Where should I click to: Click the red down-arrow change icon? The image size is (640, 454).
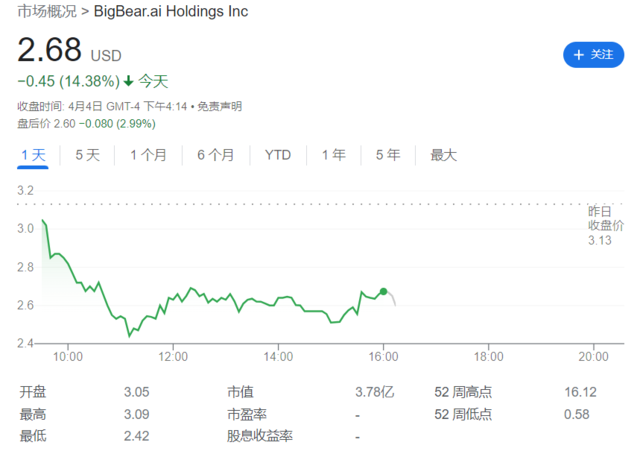pyautogui.click(x=128, y=81)
